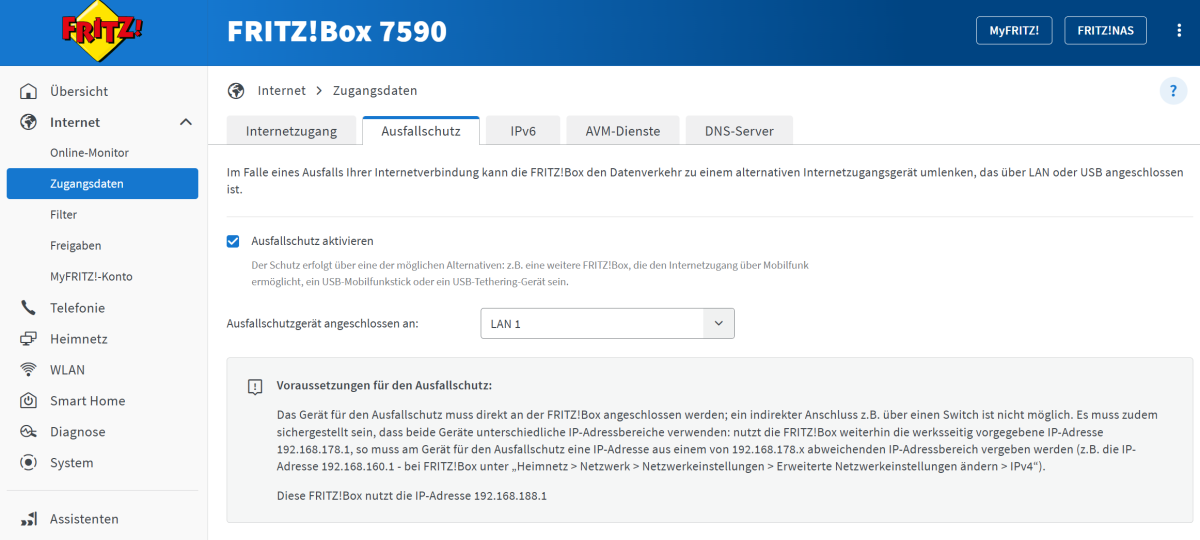Open the IPv6 tab

tap(523, 131)
